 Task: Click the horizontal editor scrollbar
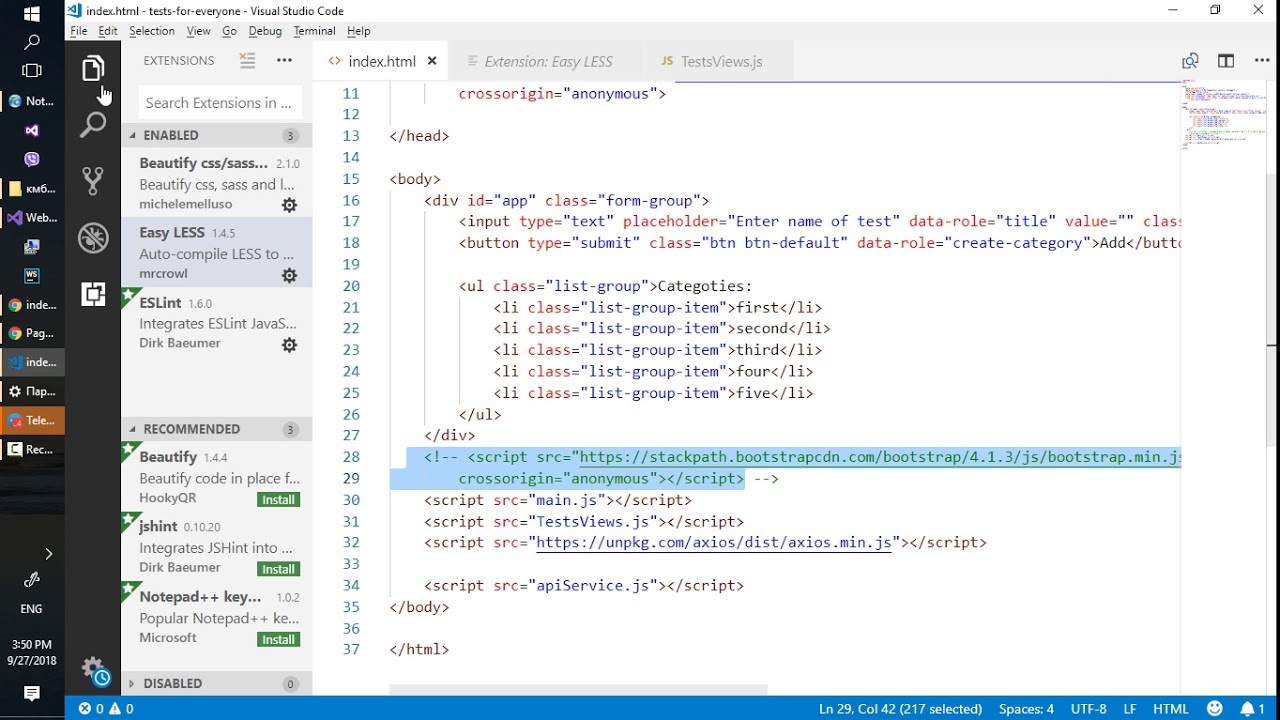click(578, 690)
